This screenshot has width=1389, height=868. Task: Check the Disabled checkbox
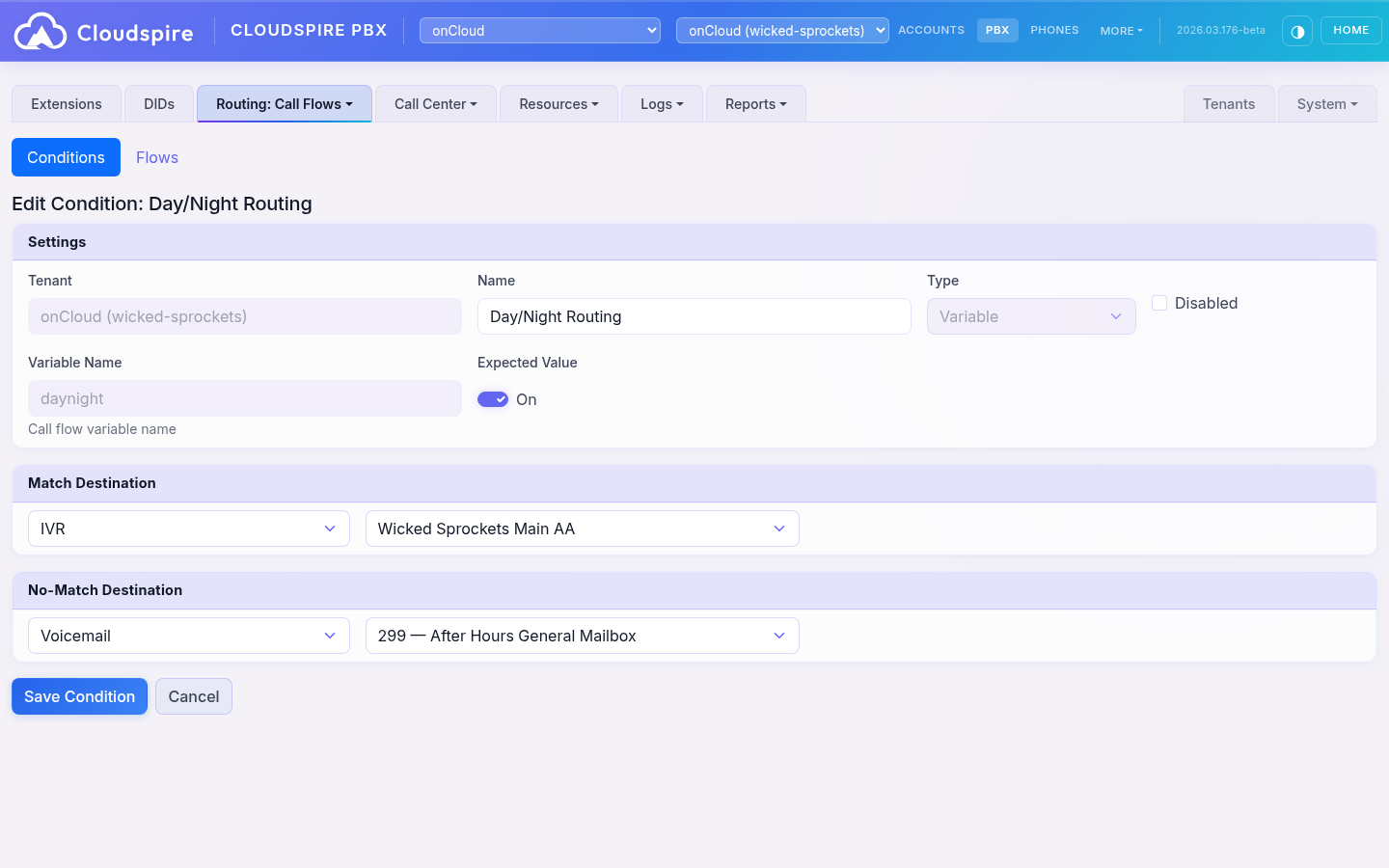tap(1158, 302)
